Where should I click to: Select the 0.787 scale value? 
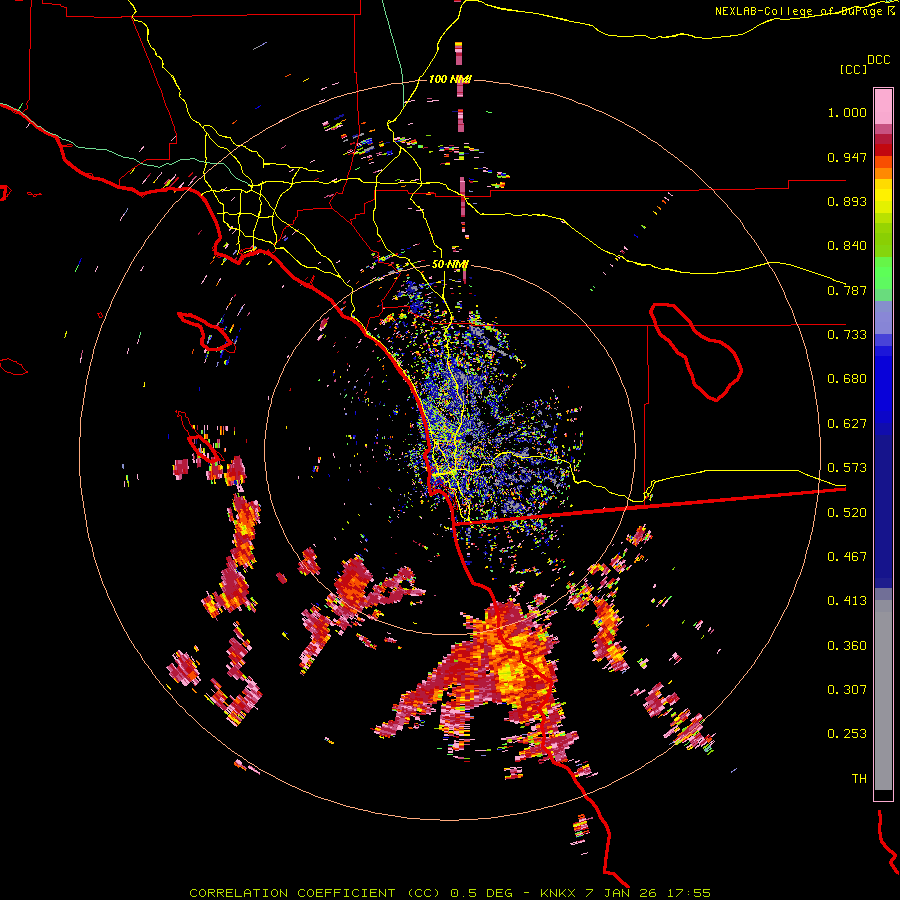coord(847,290)
